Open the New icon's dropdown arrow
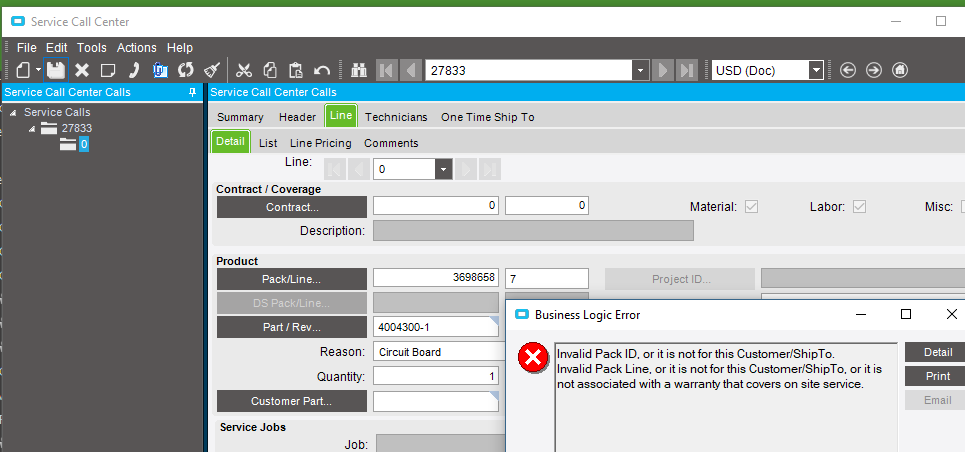The width and height of the screenshot is (965, 452). point(38,70)
